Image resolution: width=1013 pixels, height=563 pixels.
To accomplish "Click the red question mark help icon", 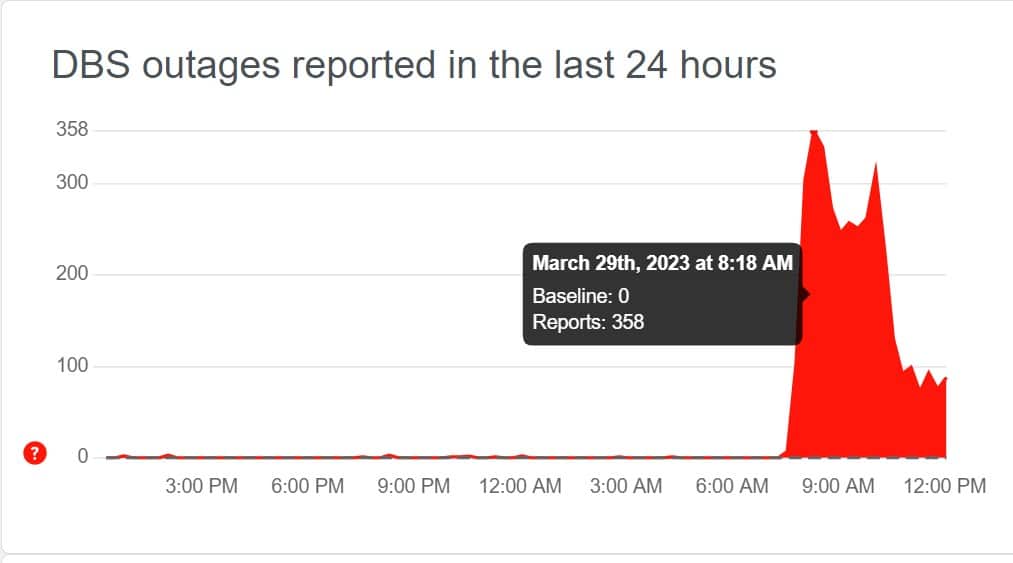I will click(x=35, y=453).
